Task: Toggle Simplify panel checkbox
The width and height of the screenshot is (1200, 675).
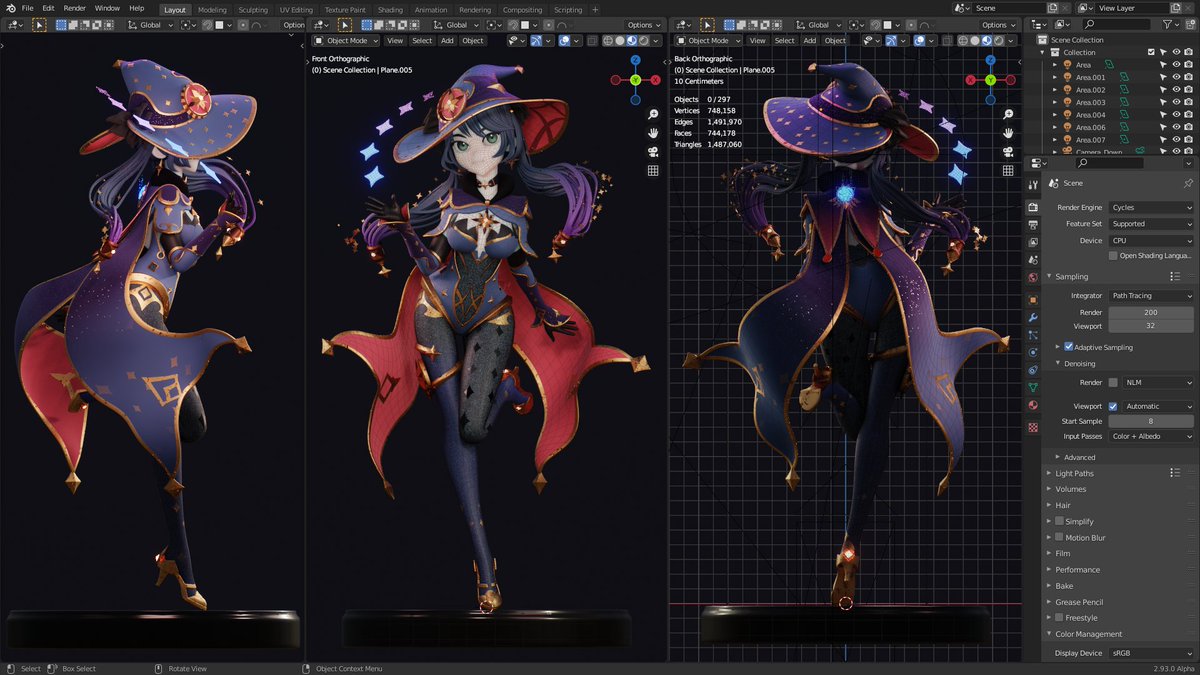Action: click(x=1059, y=521)
